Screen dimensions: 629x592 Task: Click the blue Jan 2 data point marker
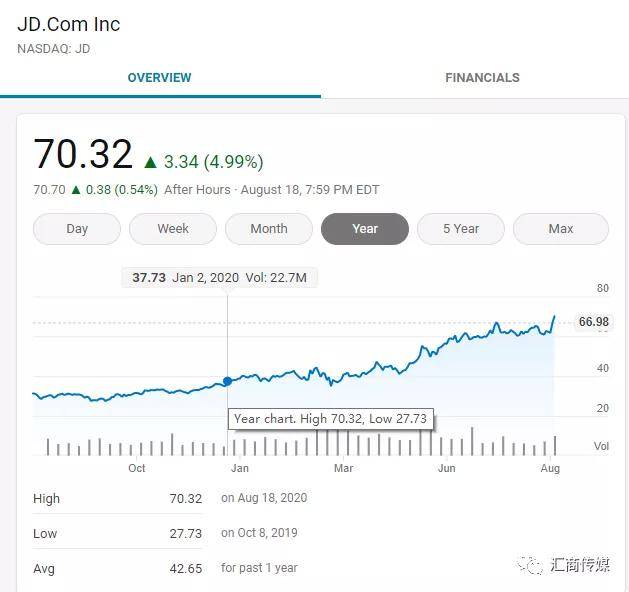pyautogui.click(x=227, y=381)
